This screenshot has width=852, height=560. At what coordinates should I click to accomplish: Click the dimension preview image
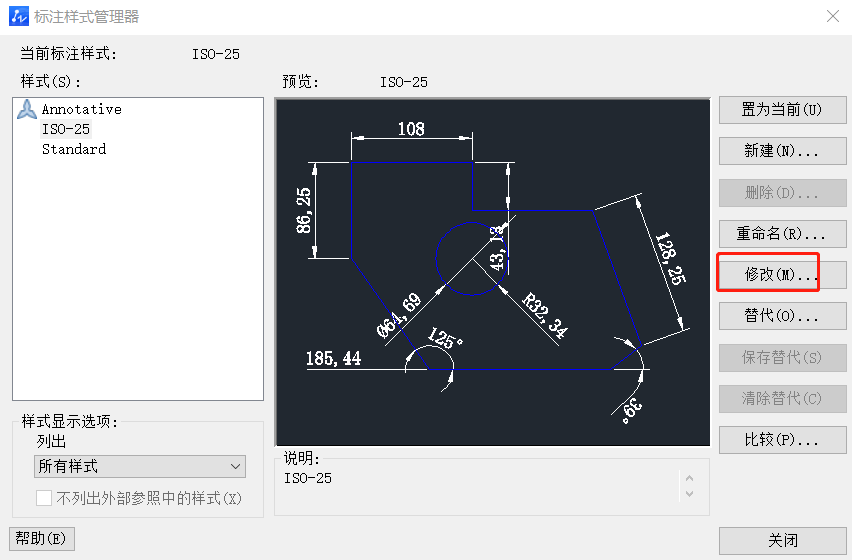pos(493,272)
